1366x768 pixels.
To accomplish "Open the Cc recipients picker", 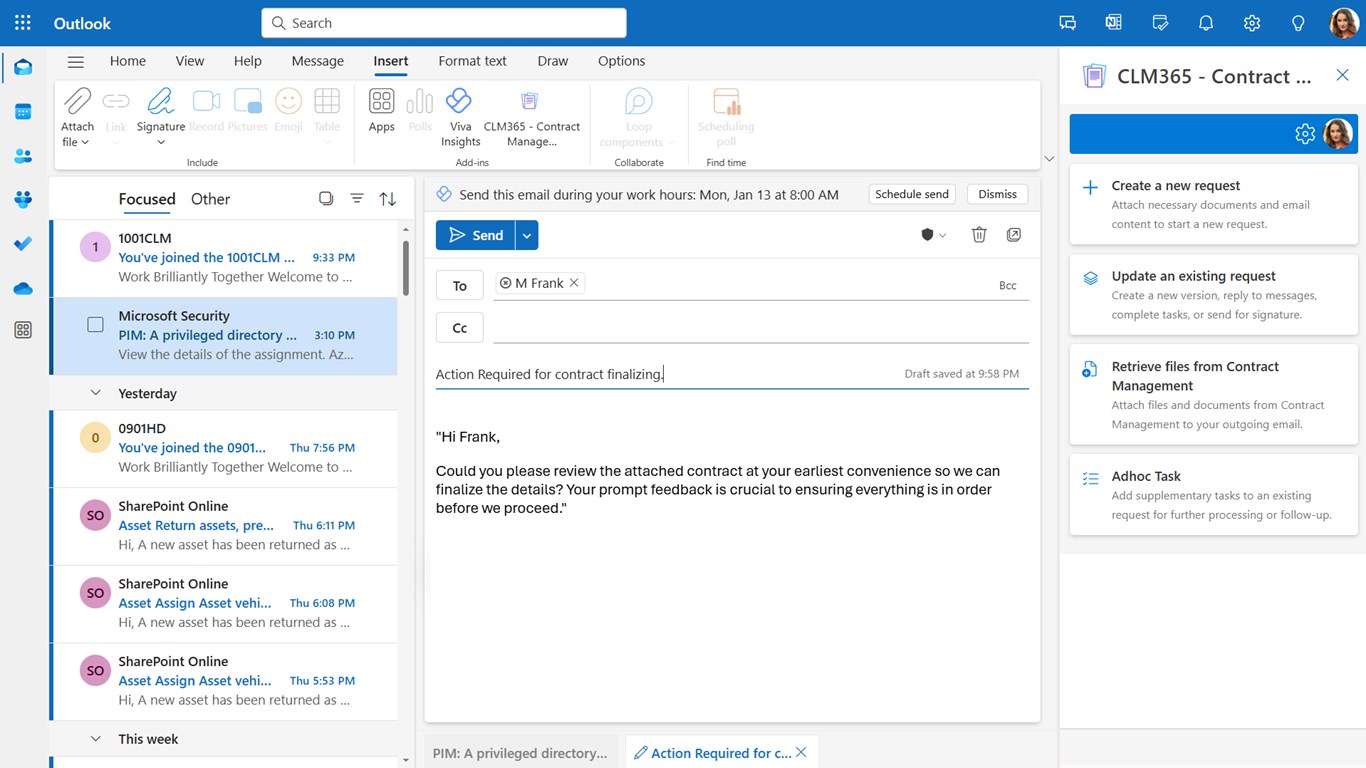I will (460, 328).
